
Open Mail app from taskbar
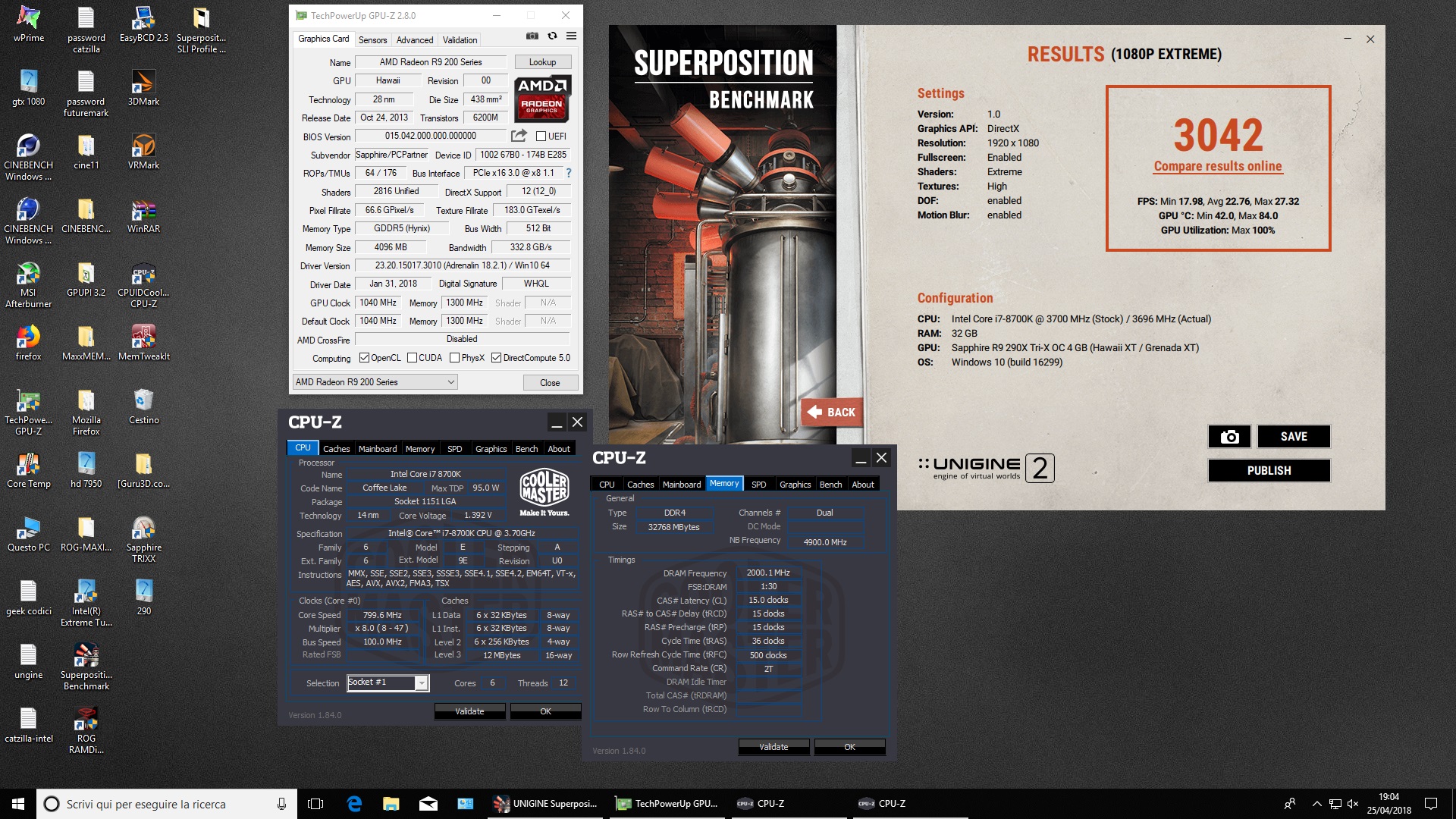428,804
